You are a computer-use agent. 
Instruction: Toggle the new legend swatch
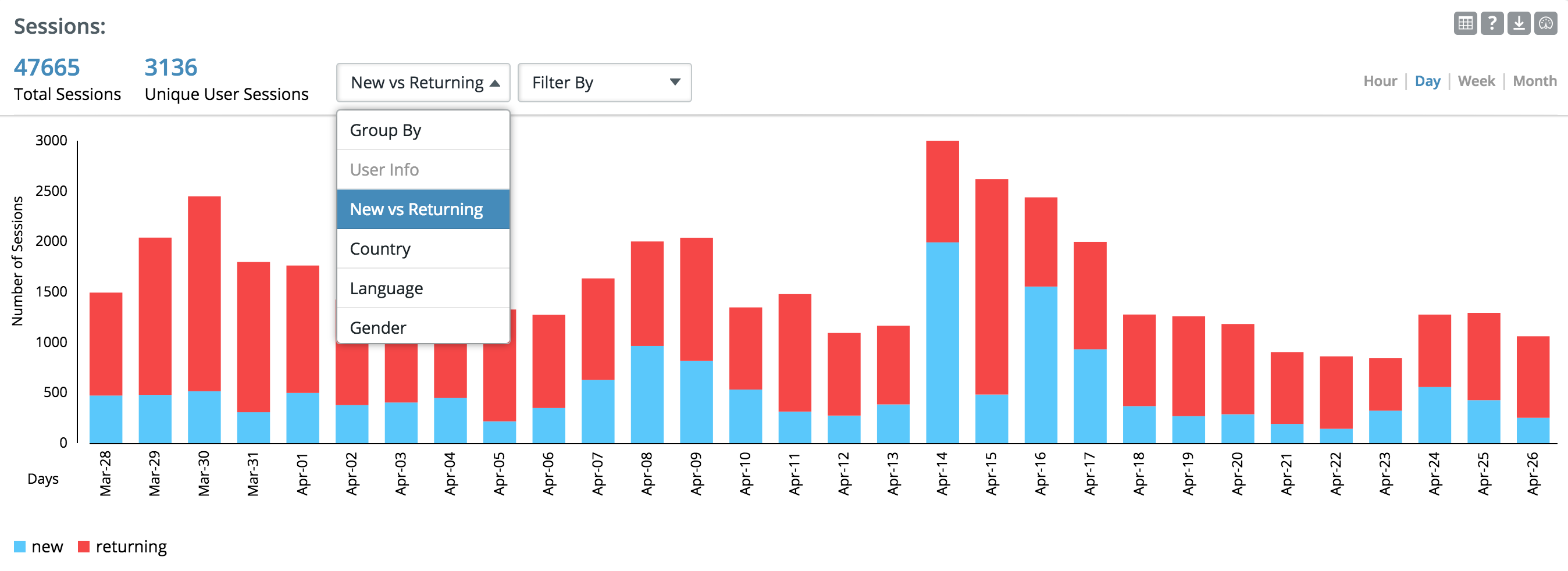point(19,547)
